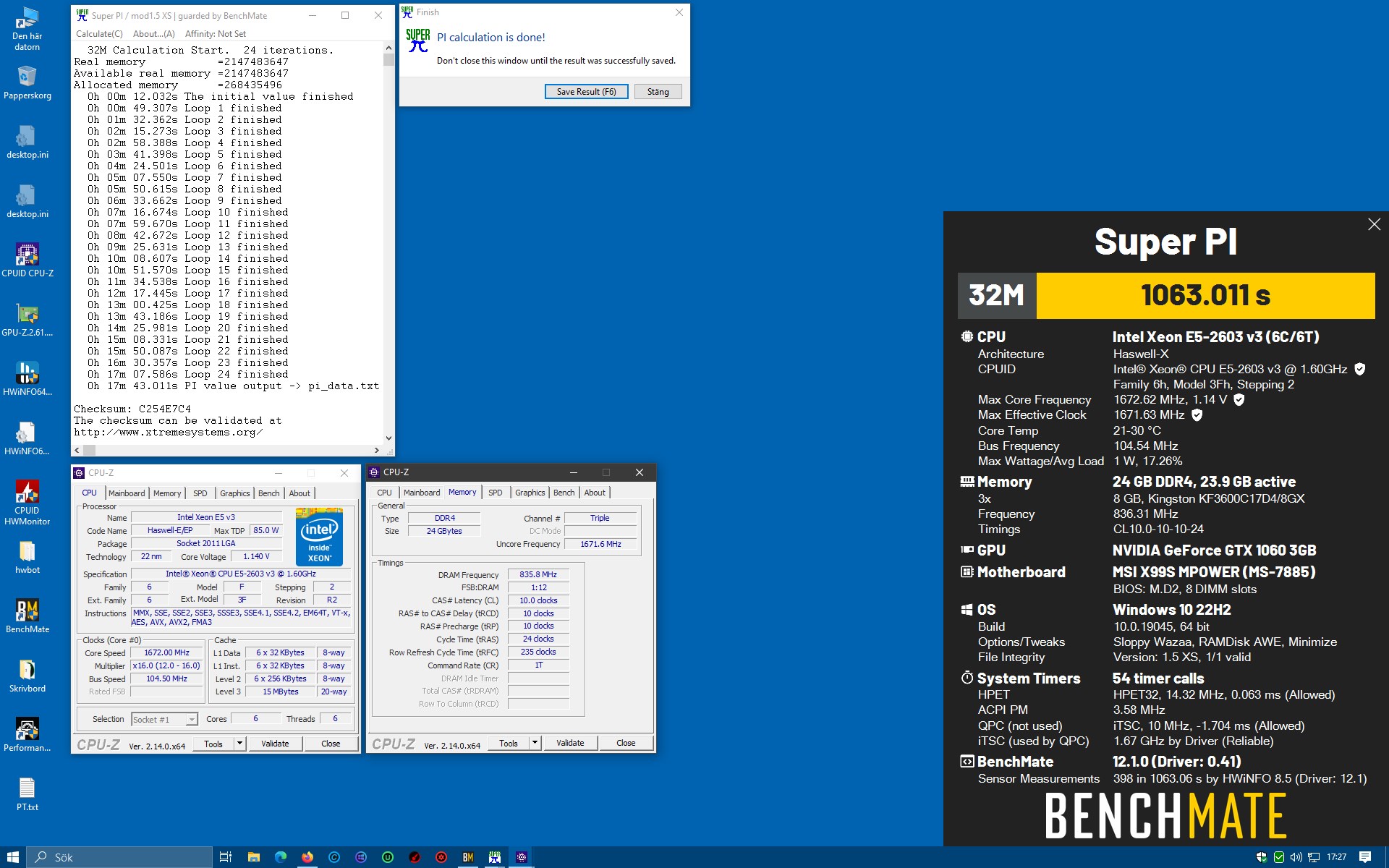
Task: Select the CPUID CPU-Z desktop shortcut
Action: 27,260
